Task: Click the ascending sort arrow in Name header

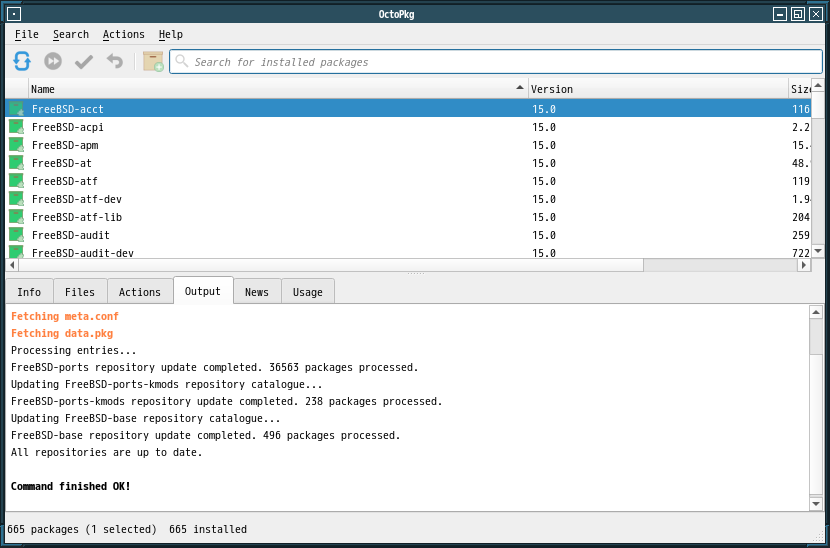Action: point(520,88)
